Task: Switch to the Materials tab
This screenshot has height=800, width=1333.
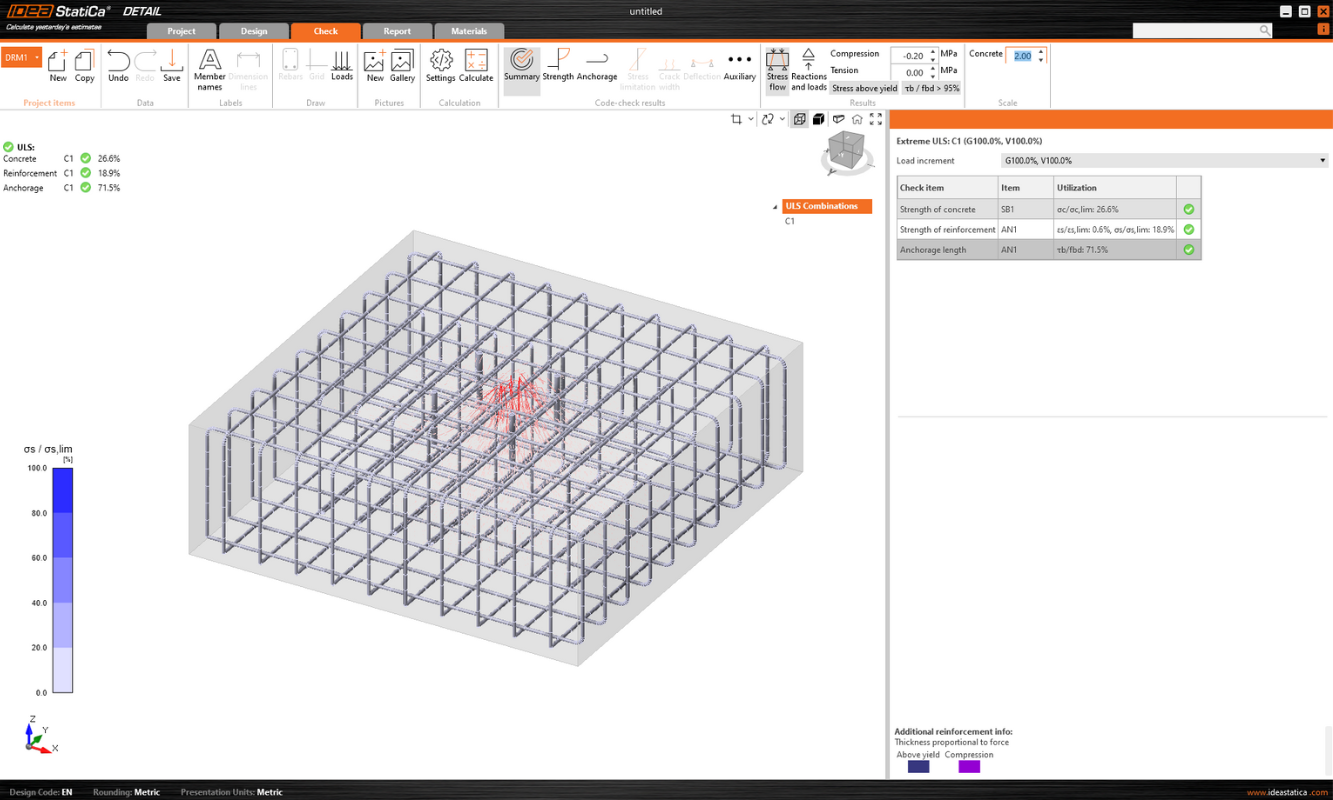Action: pos(469,31)
